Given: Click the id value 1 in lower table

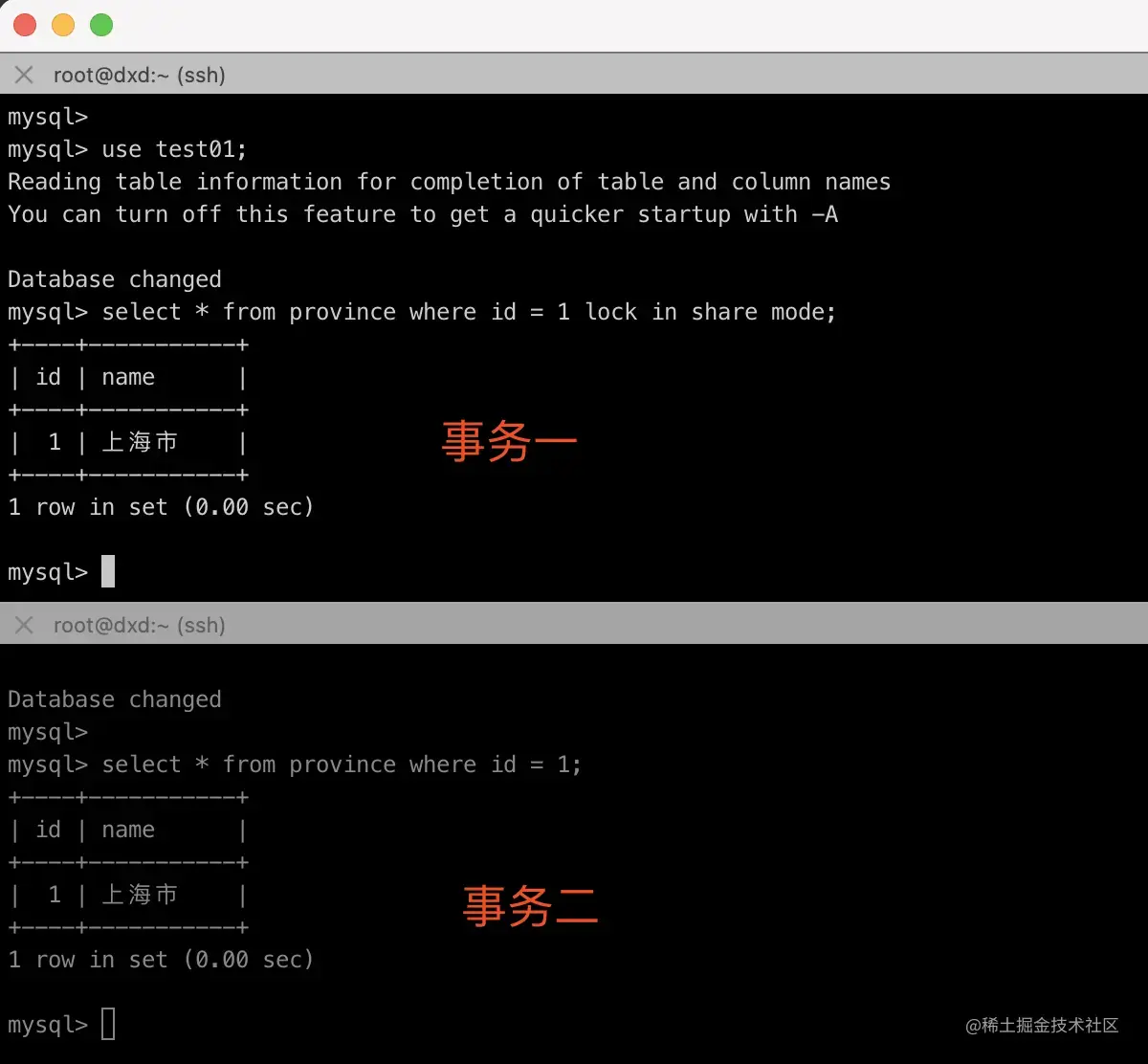Looking at the screenshot, I should 55,895.
